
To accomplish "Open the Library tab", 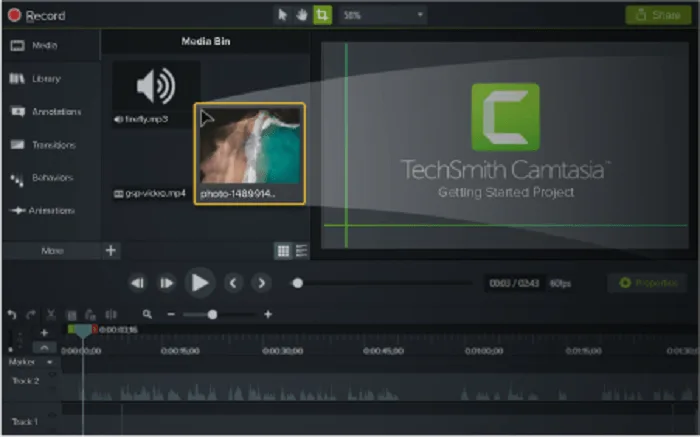I will [x=35, y=79].
